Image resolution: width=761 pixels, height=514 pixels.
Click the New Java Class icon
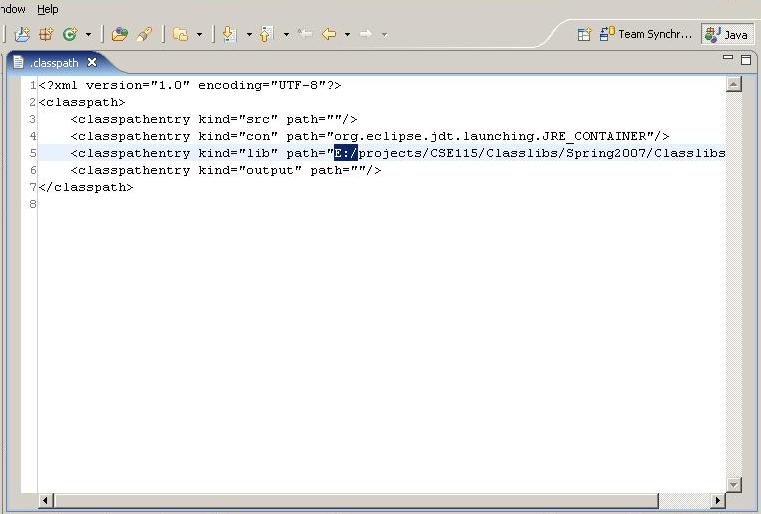click(70, 34)
